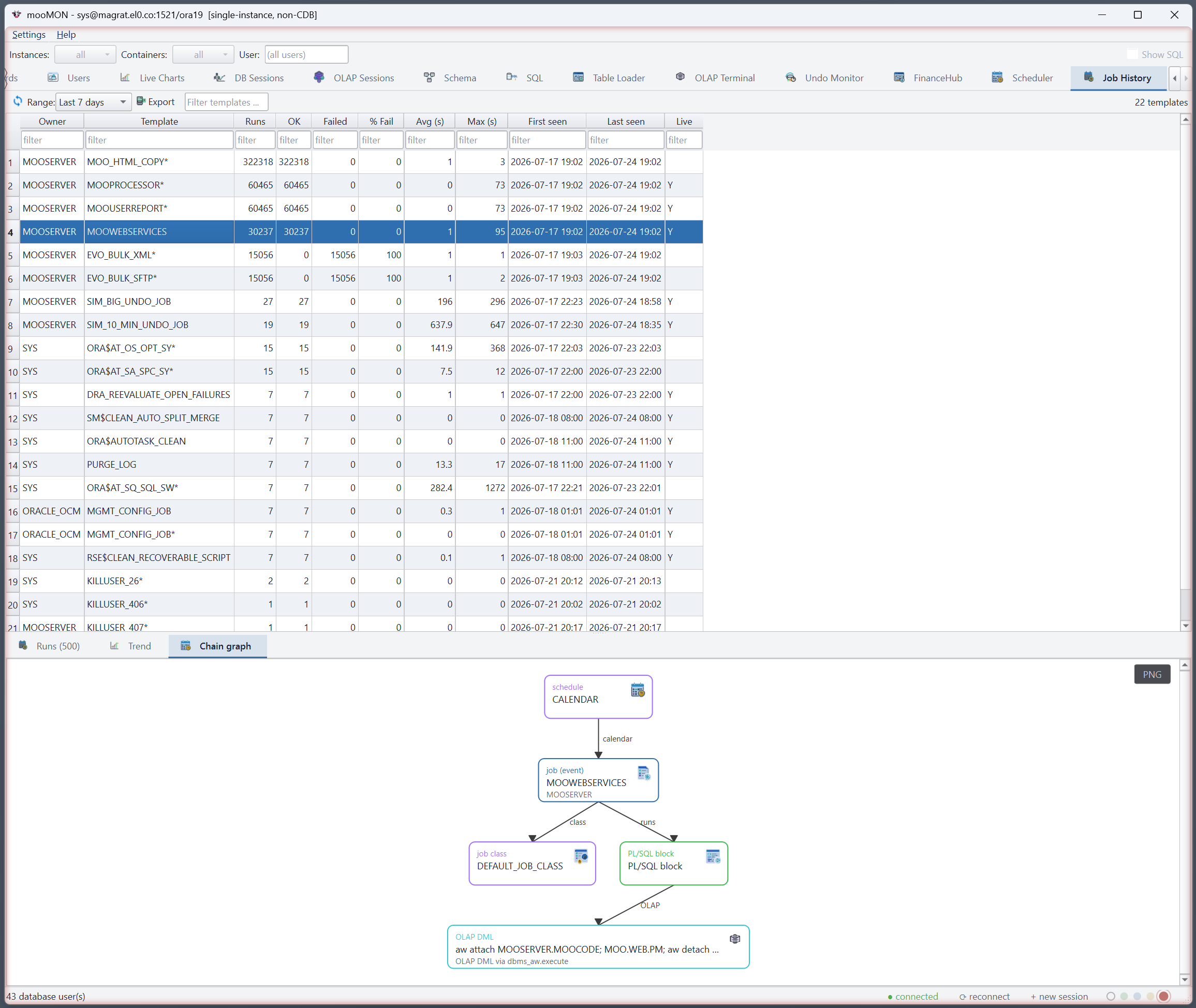Viewport: 1196px width, 1008px height.
Task: Open the Trend subtab
Action: pos(131,646)
